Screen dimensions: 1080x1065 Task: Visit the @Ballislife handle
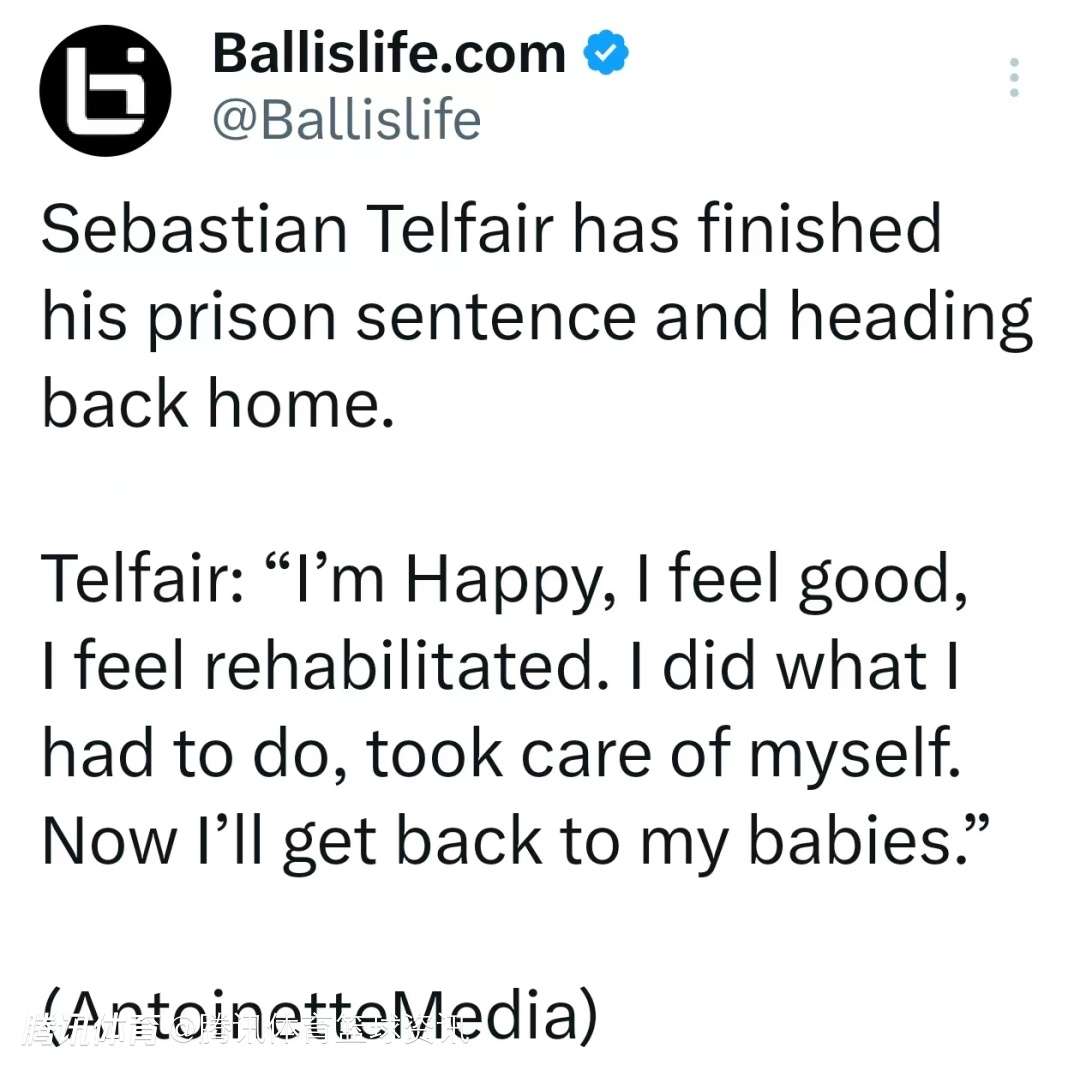pyautogui.click(x=346, y=120)
